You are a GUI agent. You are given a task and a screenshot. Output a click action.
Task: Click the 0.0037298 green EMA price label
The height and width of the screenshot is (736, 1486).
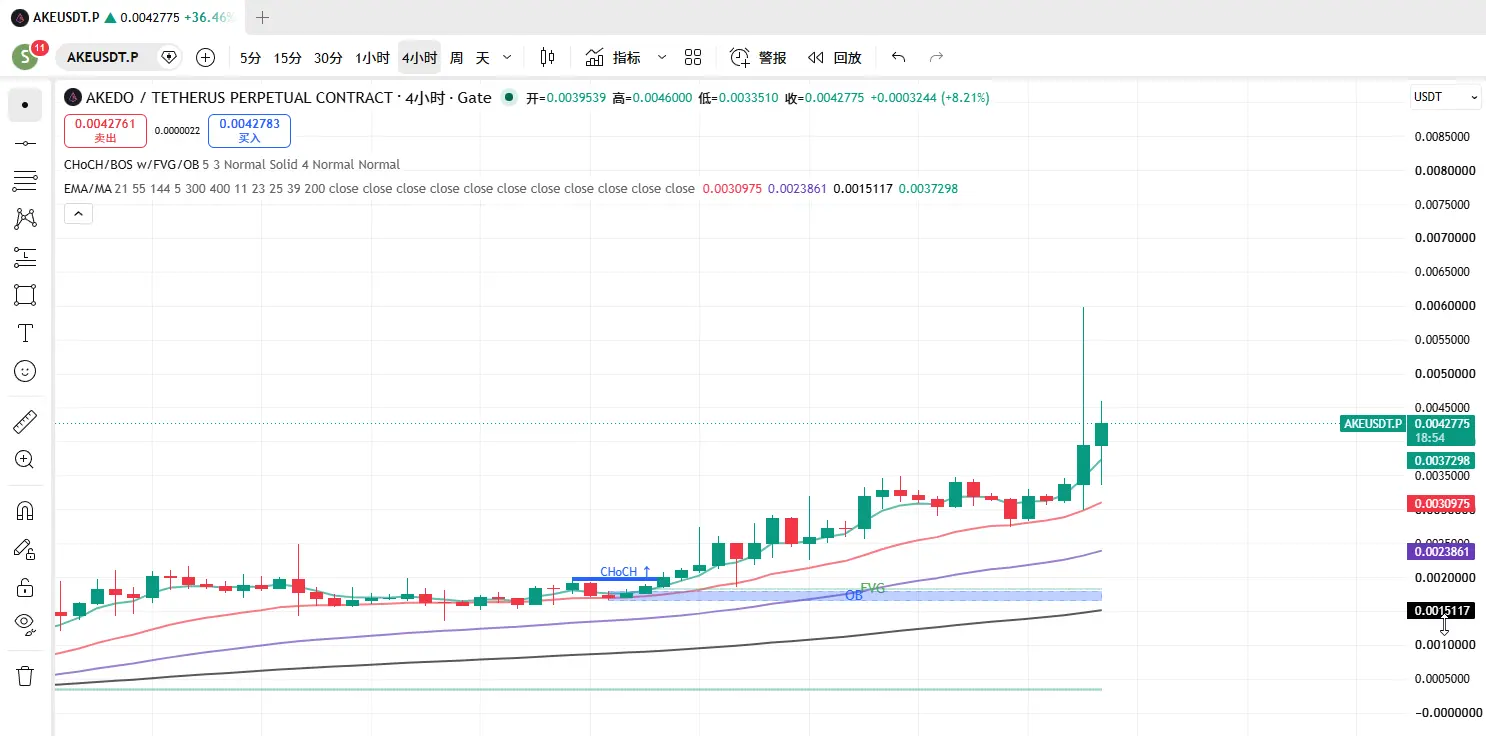1440,461
